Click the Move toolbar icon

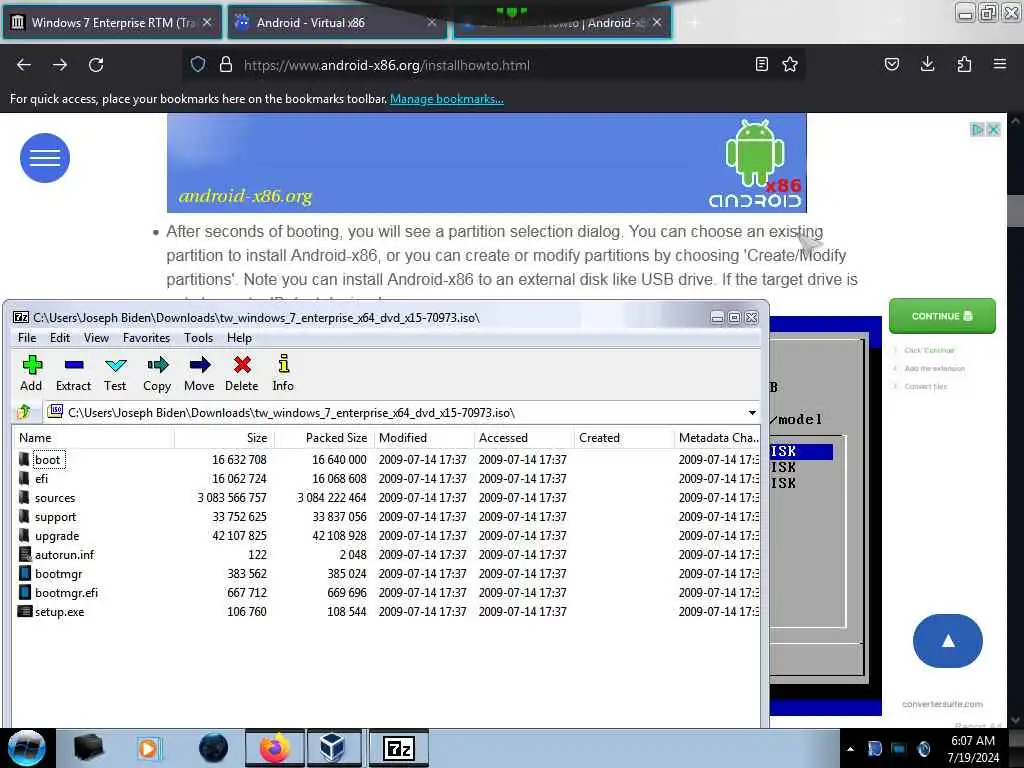click(x=199, y=373)
